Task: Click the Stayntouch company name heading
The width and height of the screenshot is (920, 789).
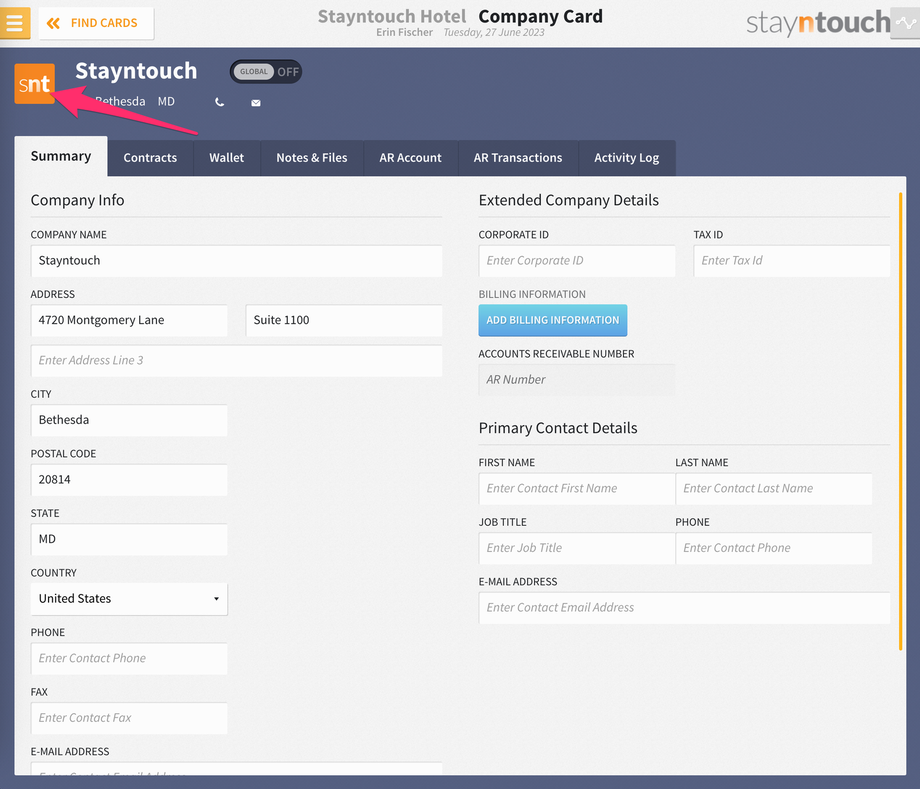Action: point(136,71)
